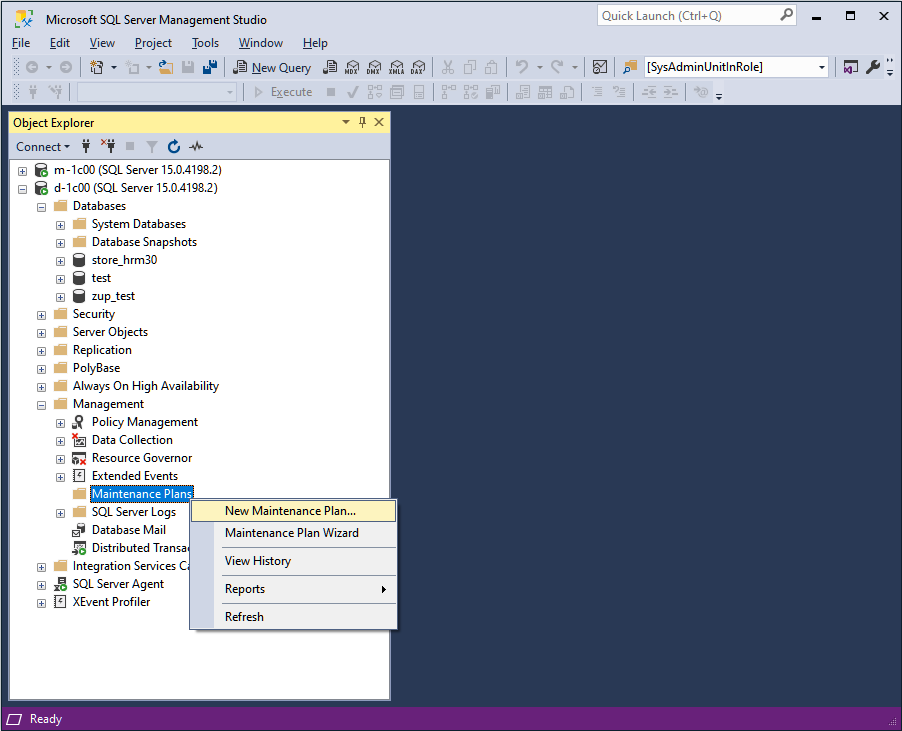The width and height of the screenshot is (902, 731).
Task: Open MDX query icon in toolbar
Action: tap(352, 67)
